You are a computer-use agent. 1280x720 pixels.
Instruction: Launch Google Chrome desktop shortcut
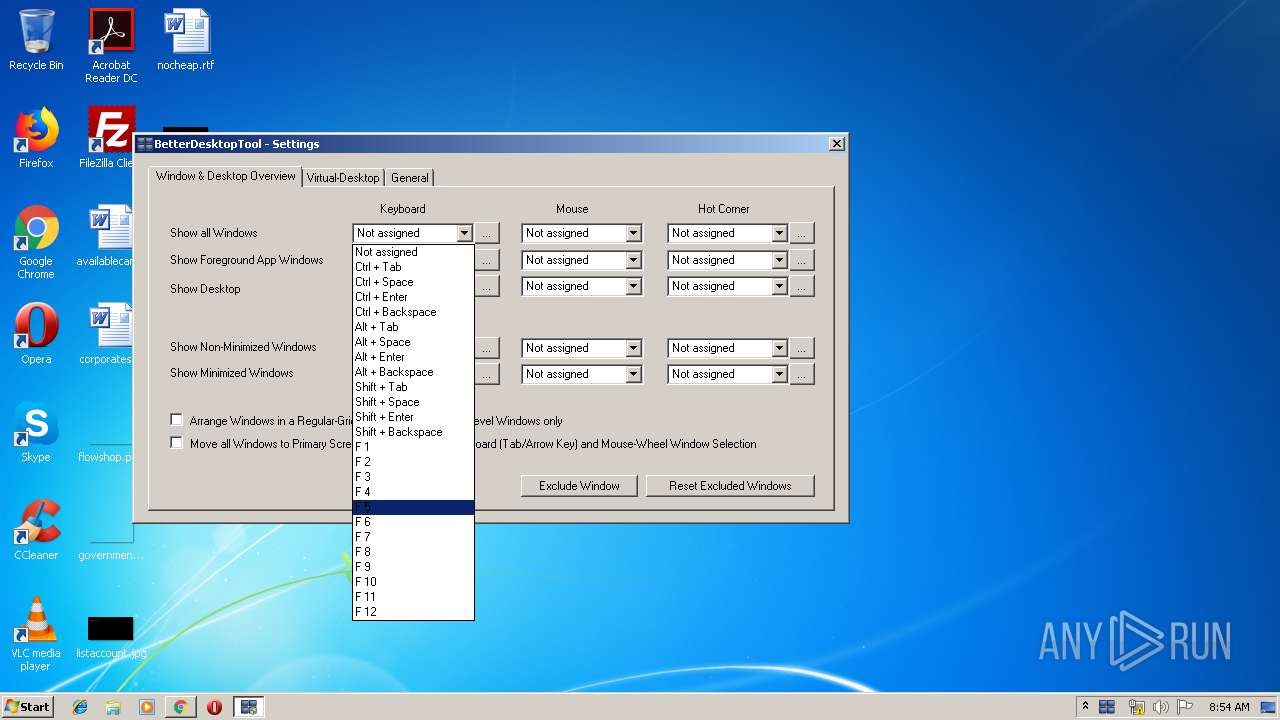(36, 242)
